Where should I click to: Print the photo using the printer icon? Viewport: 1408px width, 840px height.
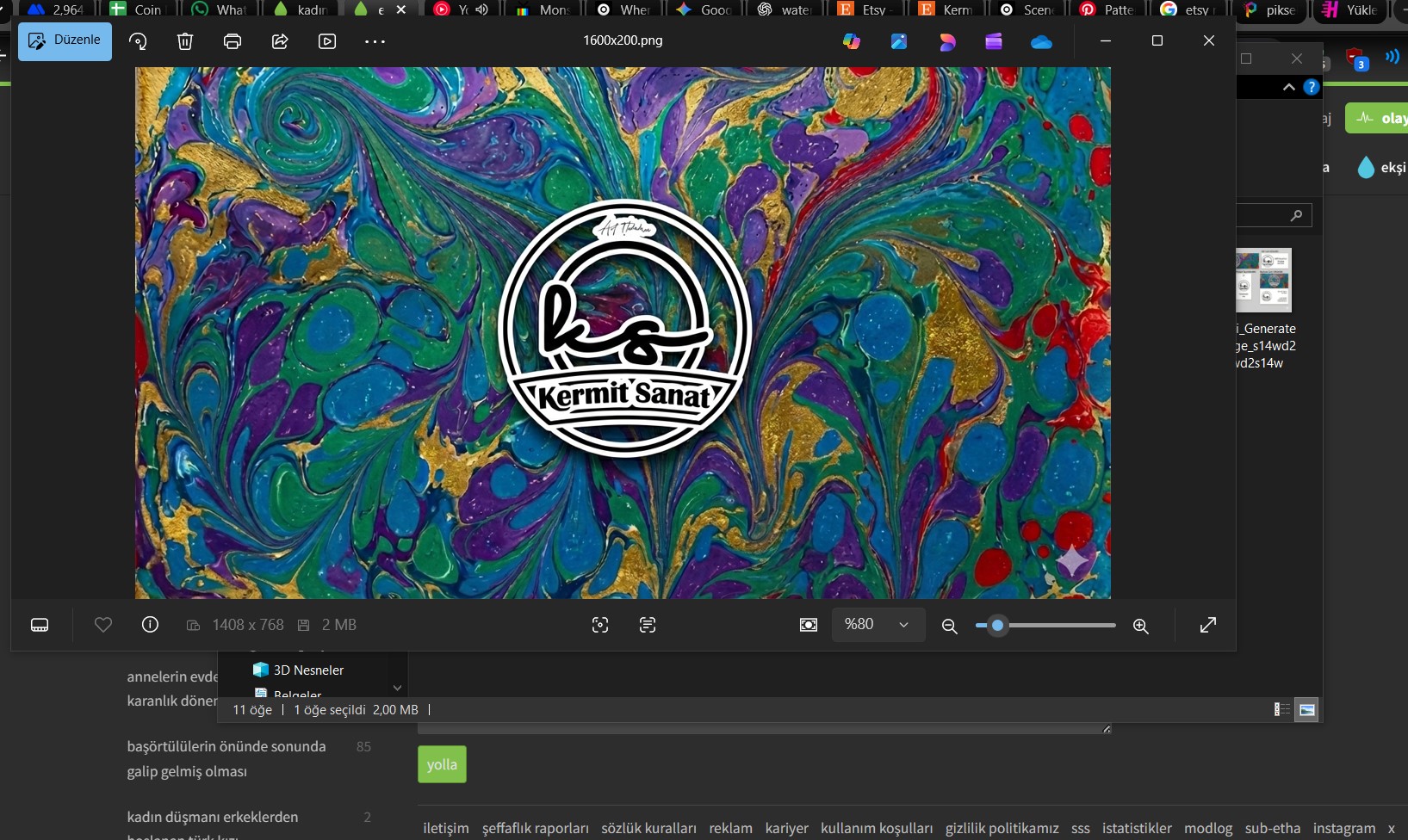click(x=233, y=41)
